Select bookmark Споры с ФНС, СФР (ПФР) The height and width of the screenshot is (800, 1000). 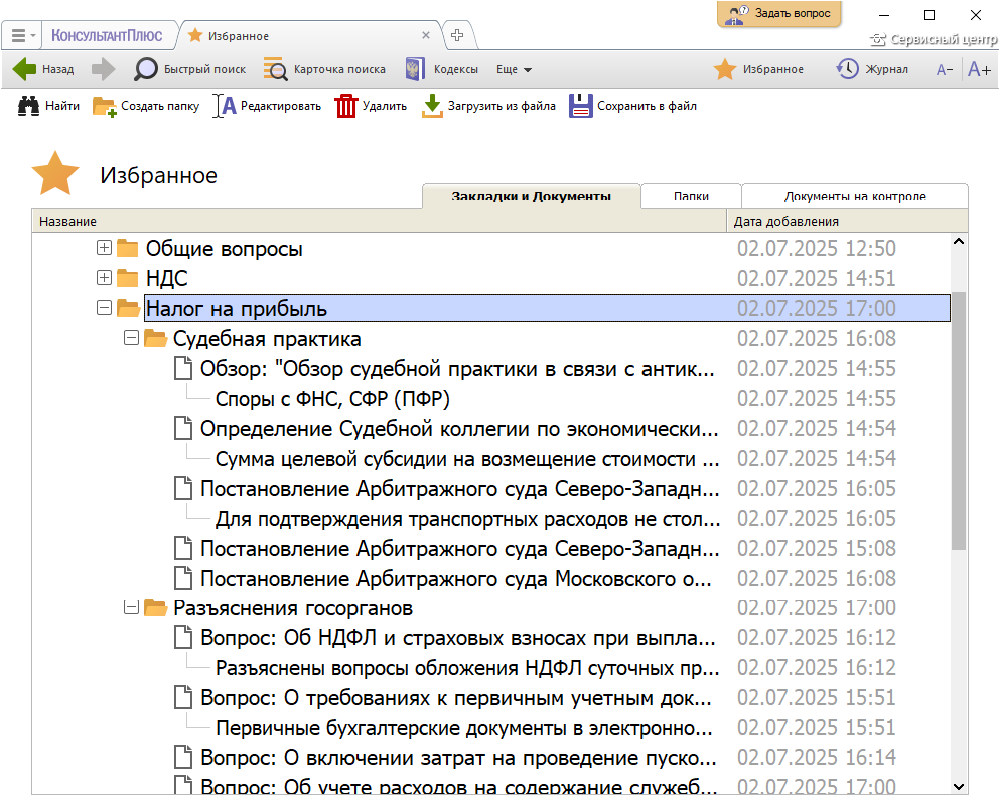pyautogui.click(x=332, y=399)
